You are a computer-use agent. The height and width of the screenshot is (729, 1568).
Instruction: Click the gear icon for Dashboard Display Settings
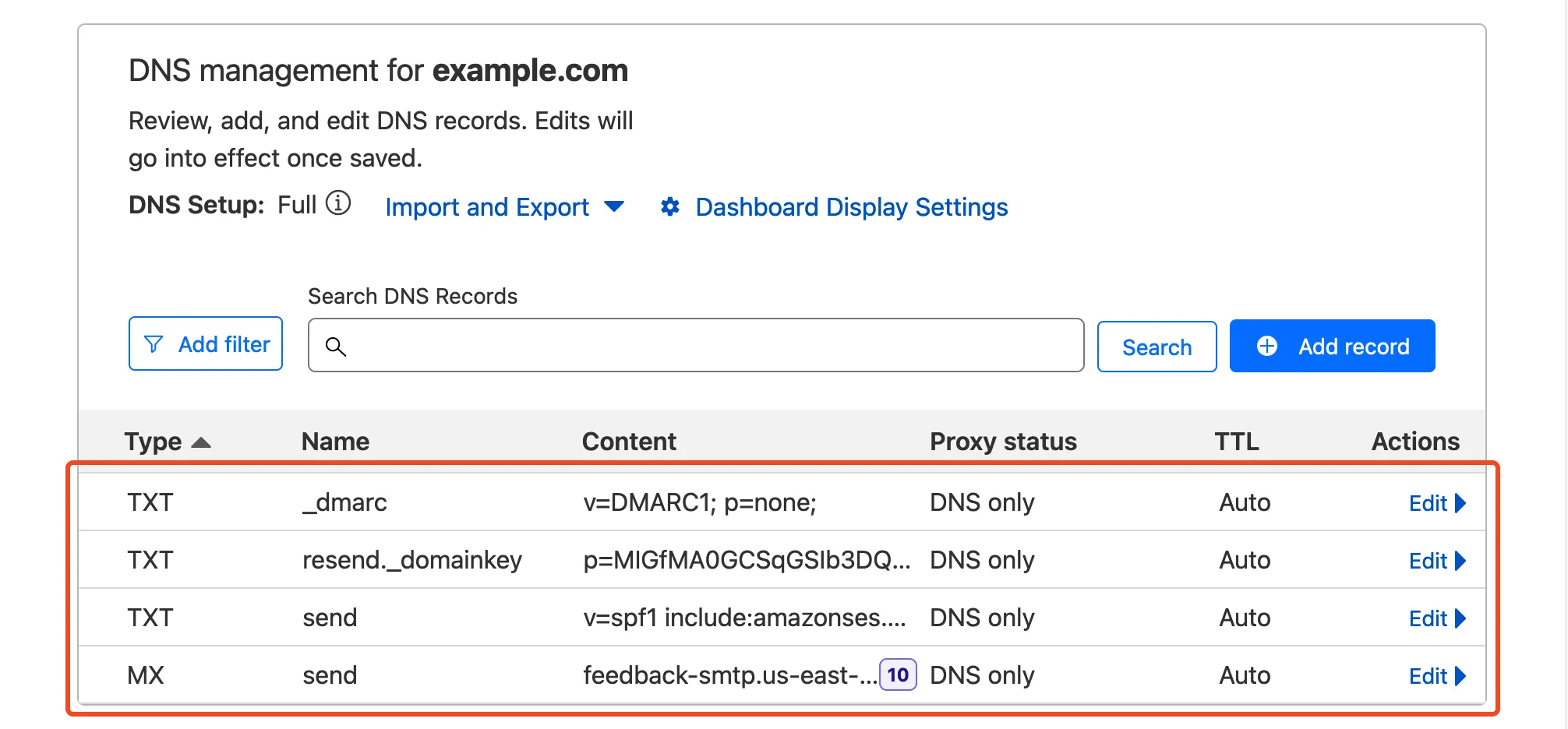pyautogui.click(x=669, y=206)
